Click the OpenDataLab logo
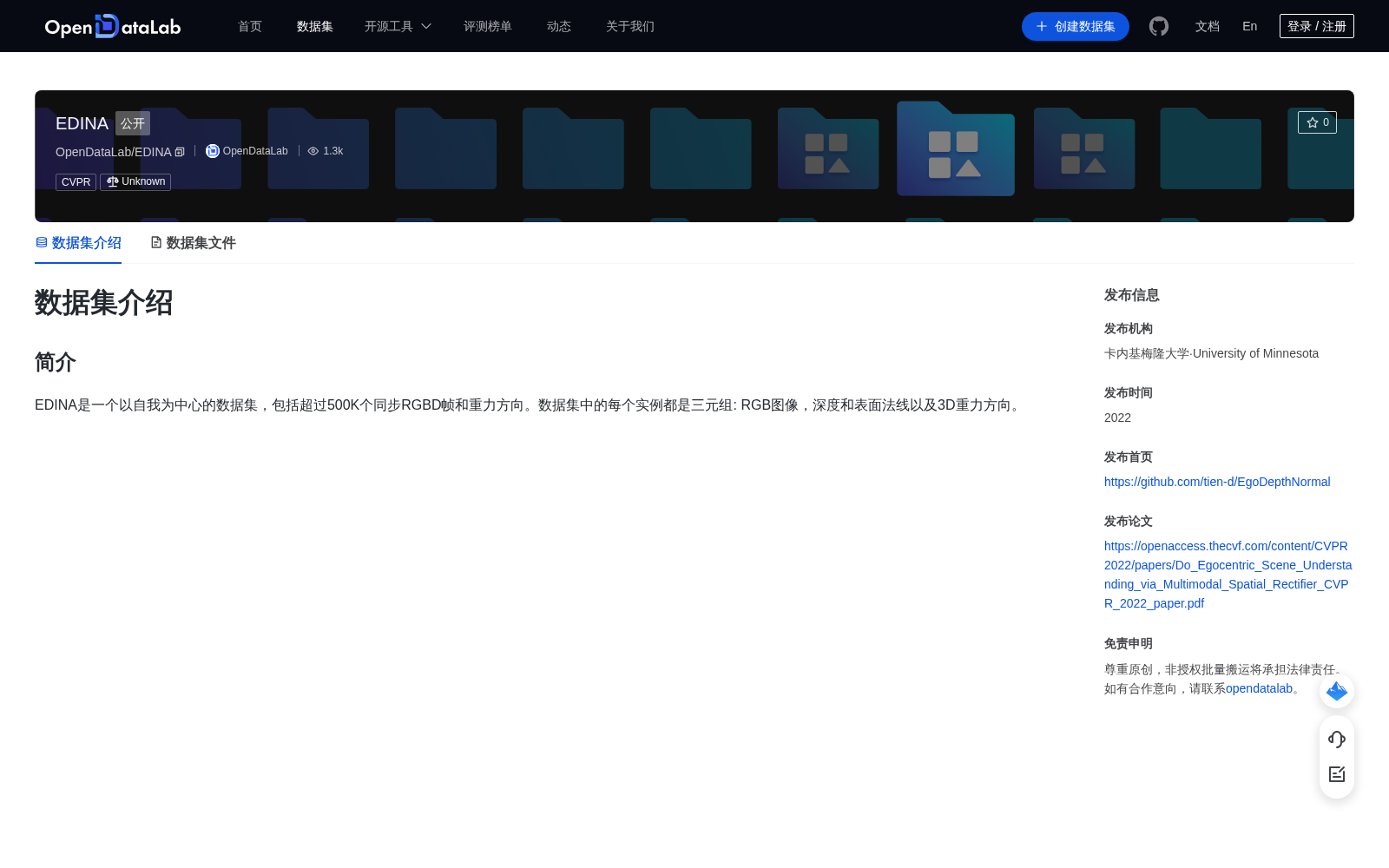Viewport: 1389px width, 868px height. tap(113, 26)
